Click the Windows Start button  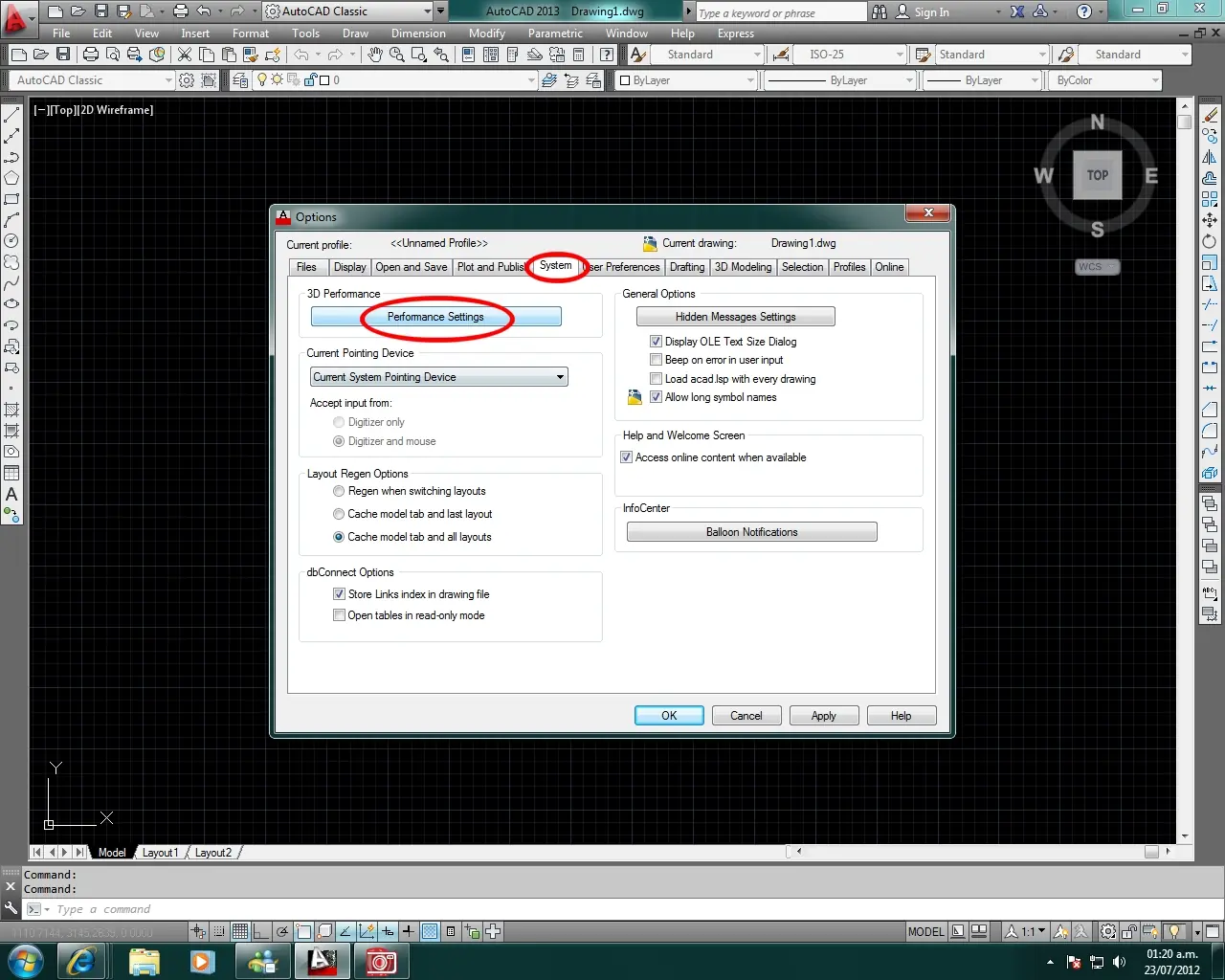point(25,961)
